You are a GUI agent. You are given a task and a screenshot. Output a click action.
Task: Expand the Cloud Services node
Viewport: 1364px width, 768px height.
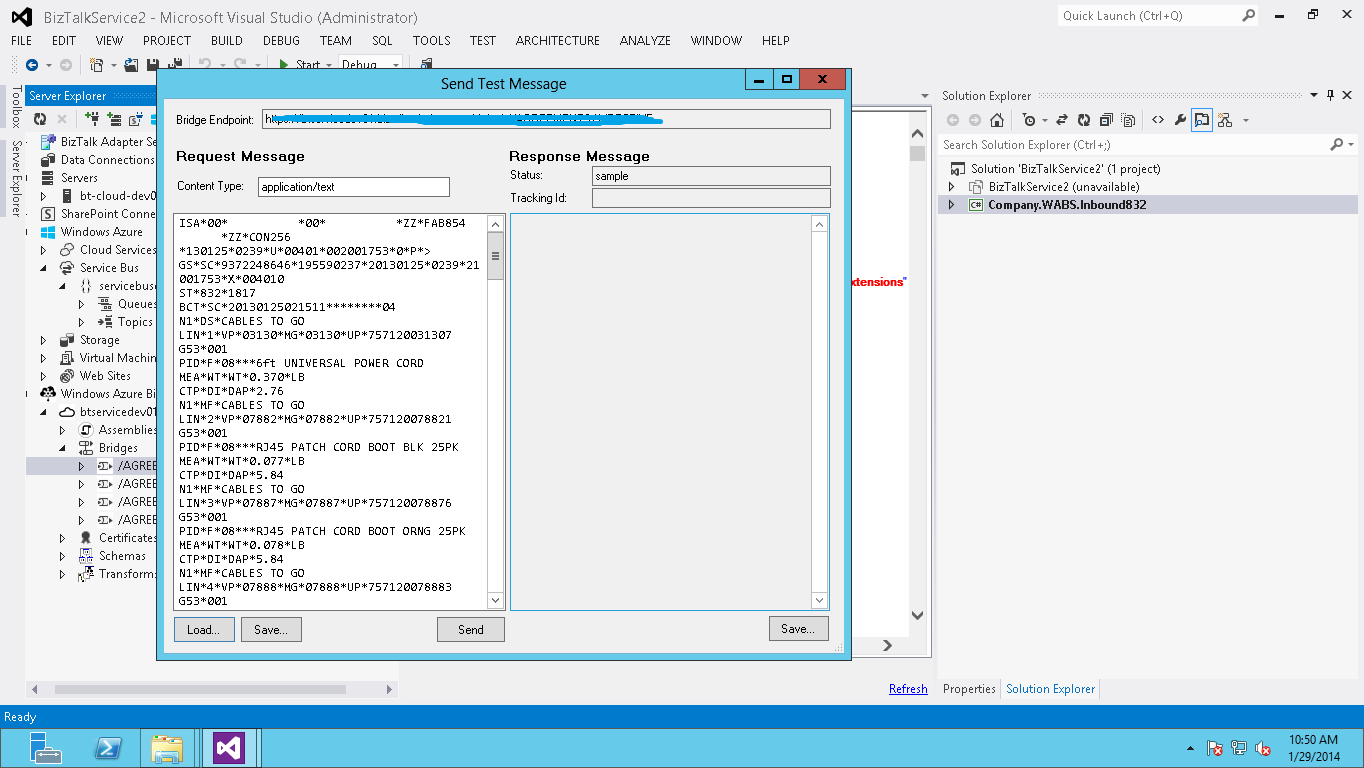tap(44, 250)
